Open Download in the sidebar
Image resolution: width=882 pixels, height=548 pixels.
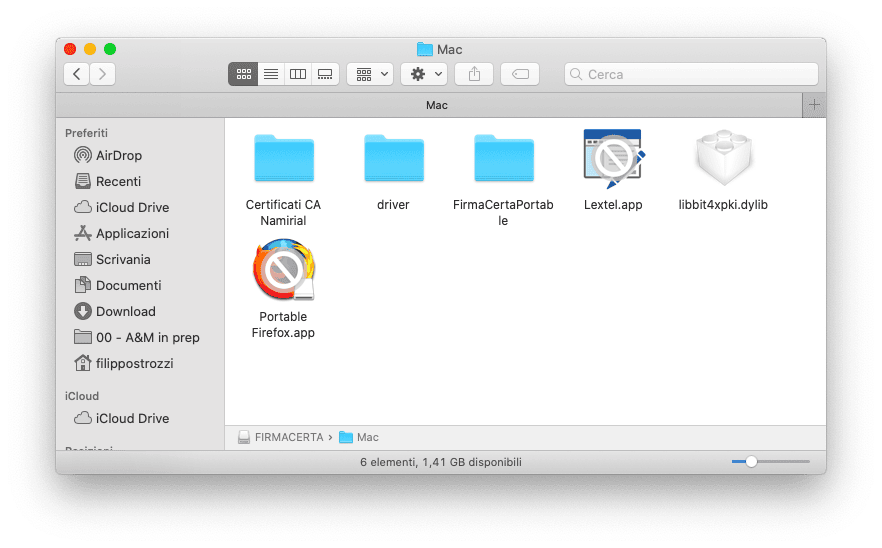pos(115,311)
